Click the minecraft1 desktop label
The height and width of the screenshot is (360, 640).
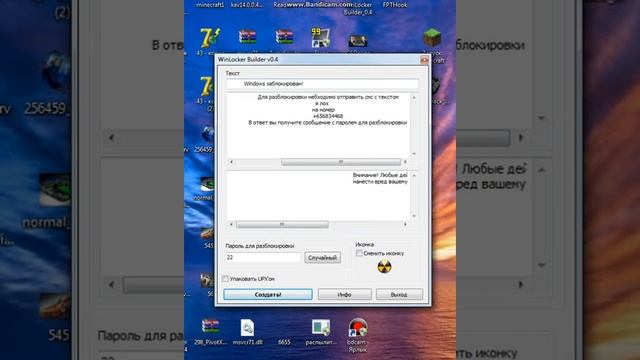[x=210, y=5]
